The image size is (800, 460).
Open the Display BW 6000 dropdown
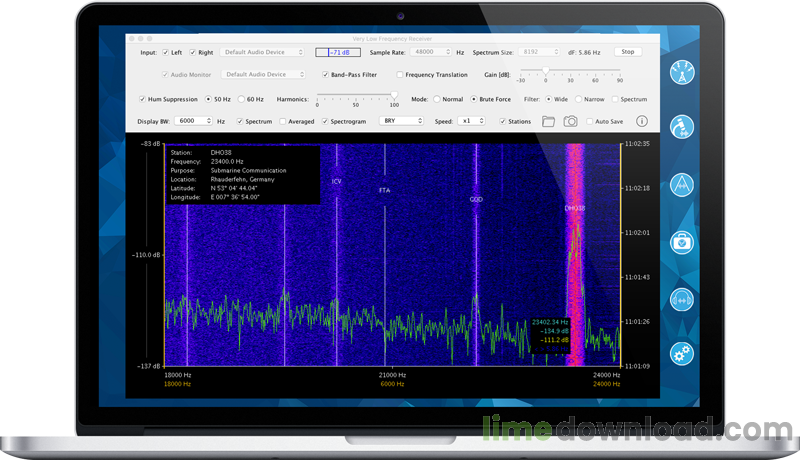coord(193,121)
